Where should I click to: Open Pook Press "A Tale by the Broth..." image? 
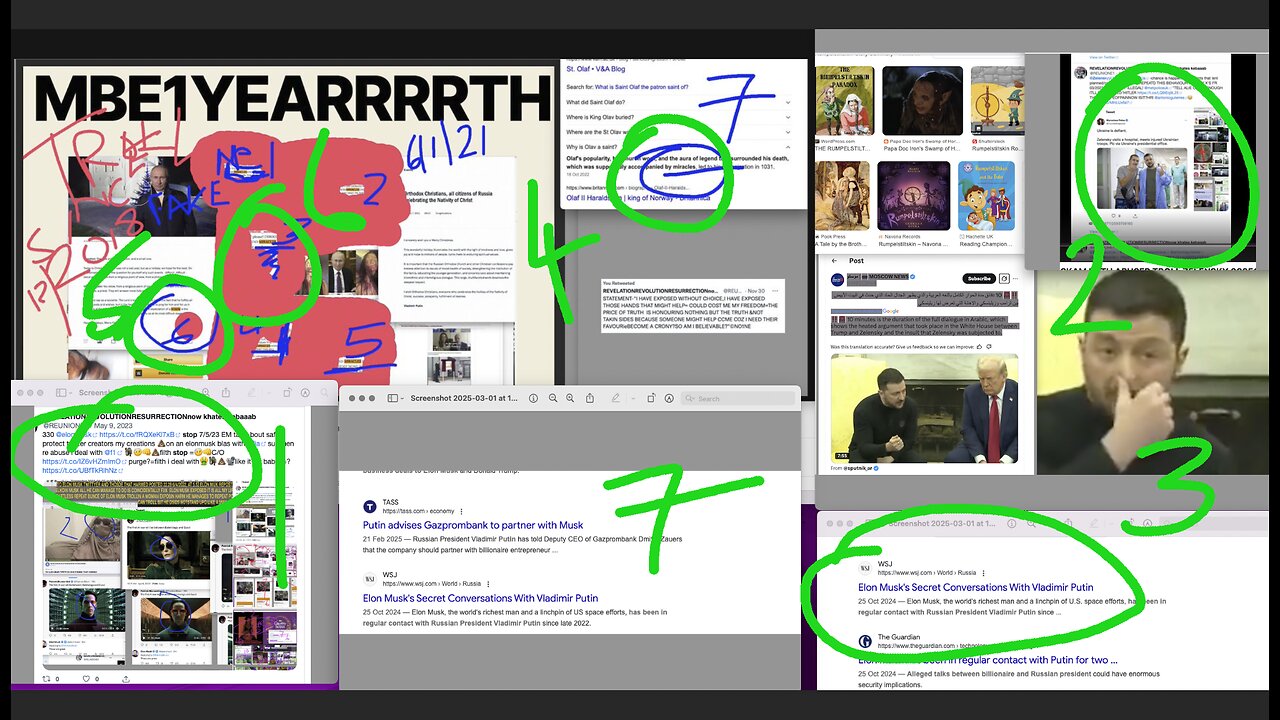pyautogui.click(x=843, y=195)
